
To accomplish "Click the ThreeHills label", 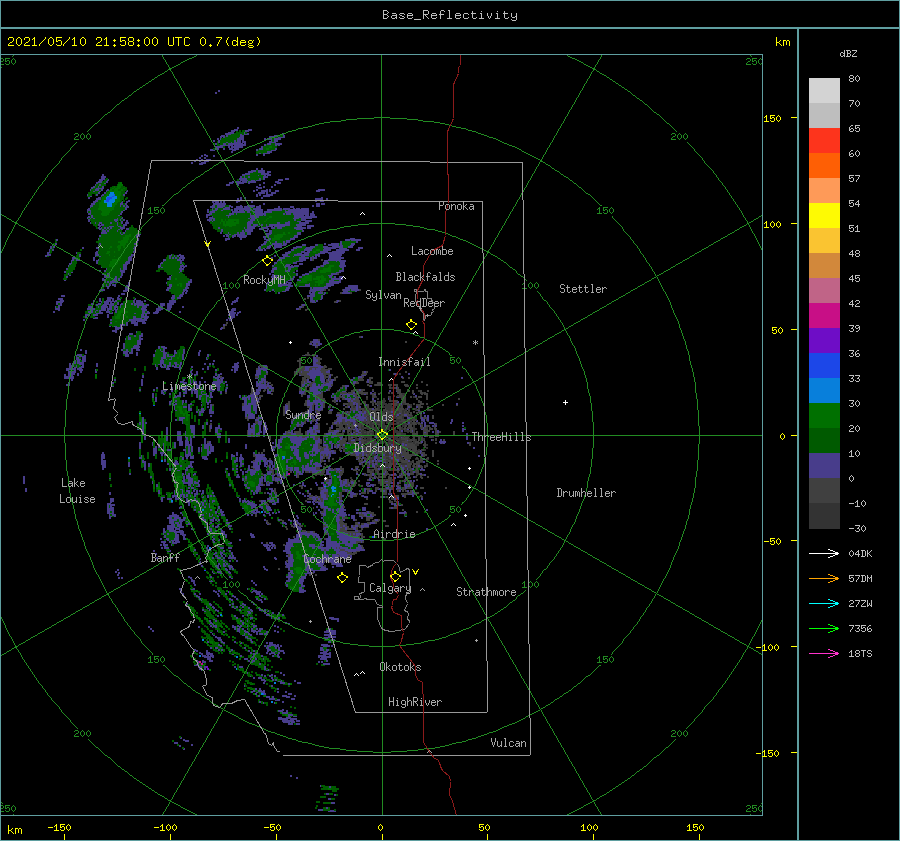I will click(502, 437).
